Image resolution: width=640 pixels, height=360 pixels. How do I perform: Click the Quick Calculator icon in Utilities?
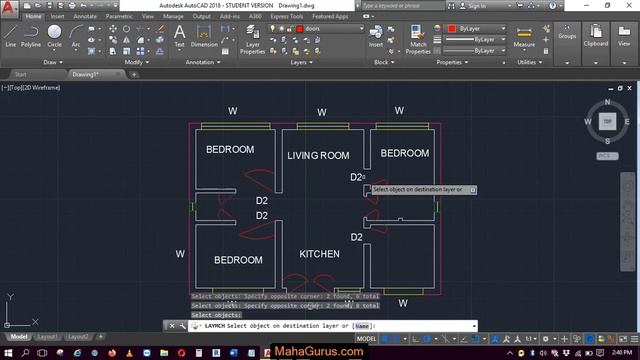click(x=546, y=51)
